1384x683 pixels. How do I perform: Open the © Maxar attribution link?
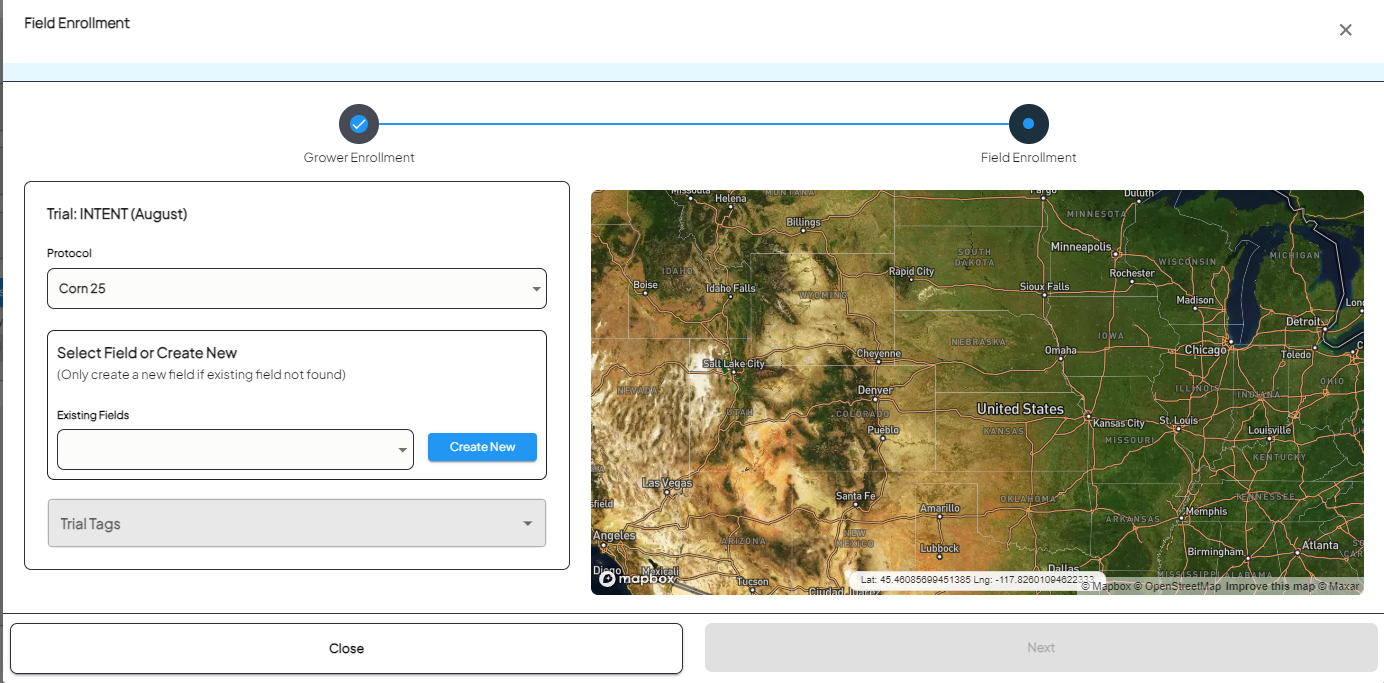point(1337,587)
